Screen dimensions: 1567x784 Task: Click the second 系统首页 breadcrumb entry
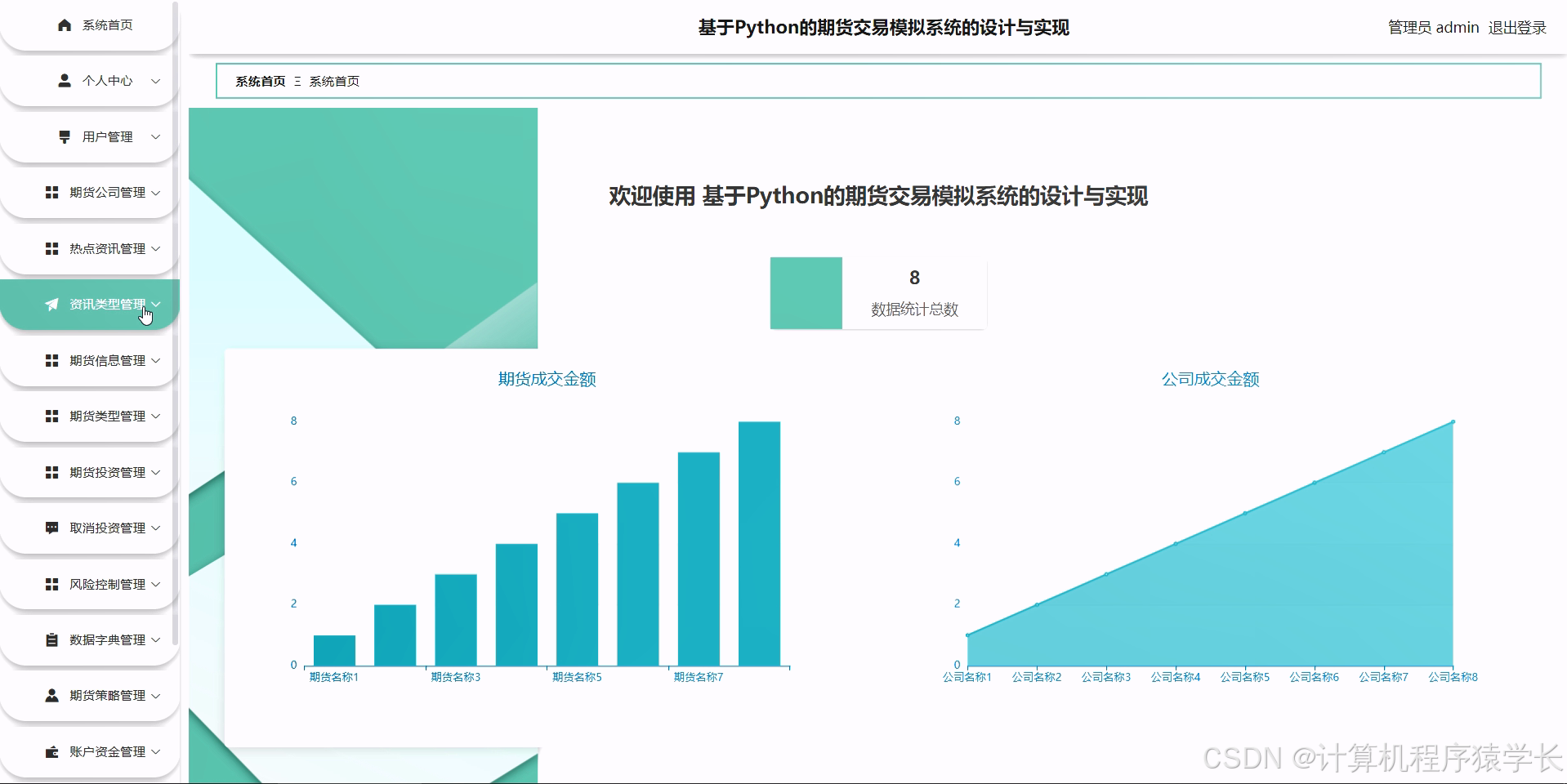coord(334,82)
